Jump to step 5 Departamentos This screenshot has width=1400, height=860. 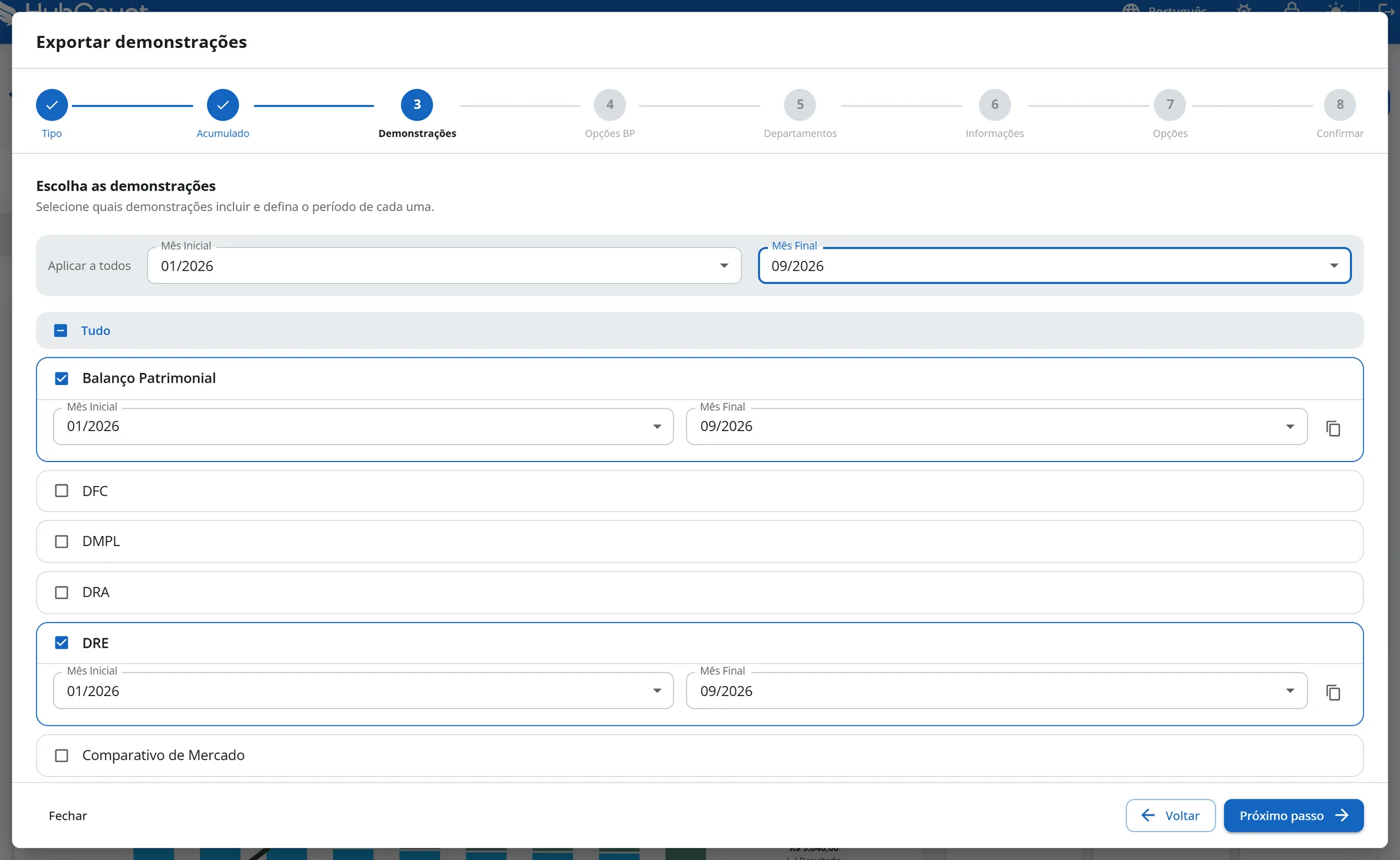[800, 105]
